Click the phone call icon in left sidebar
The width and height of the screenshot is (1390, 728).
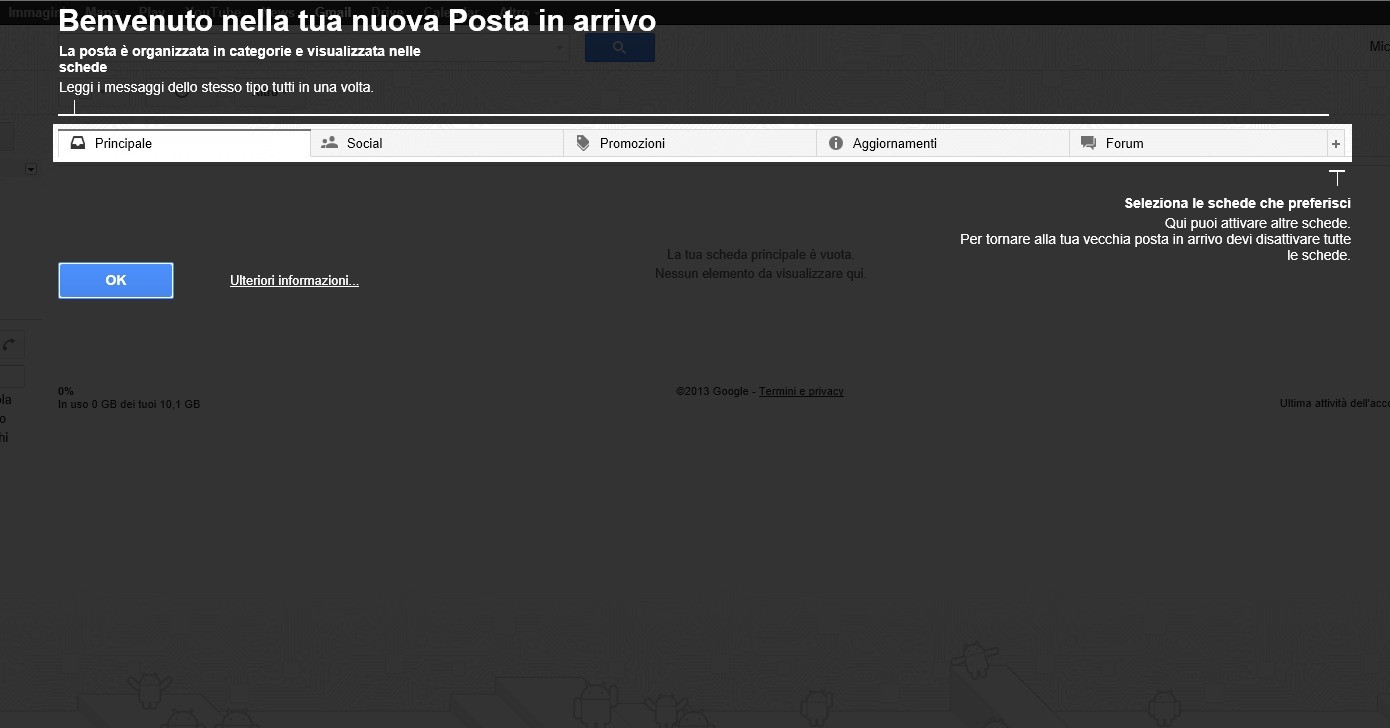10,345
